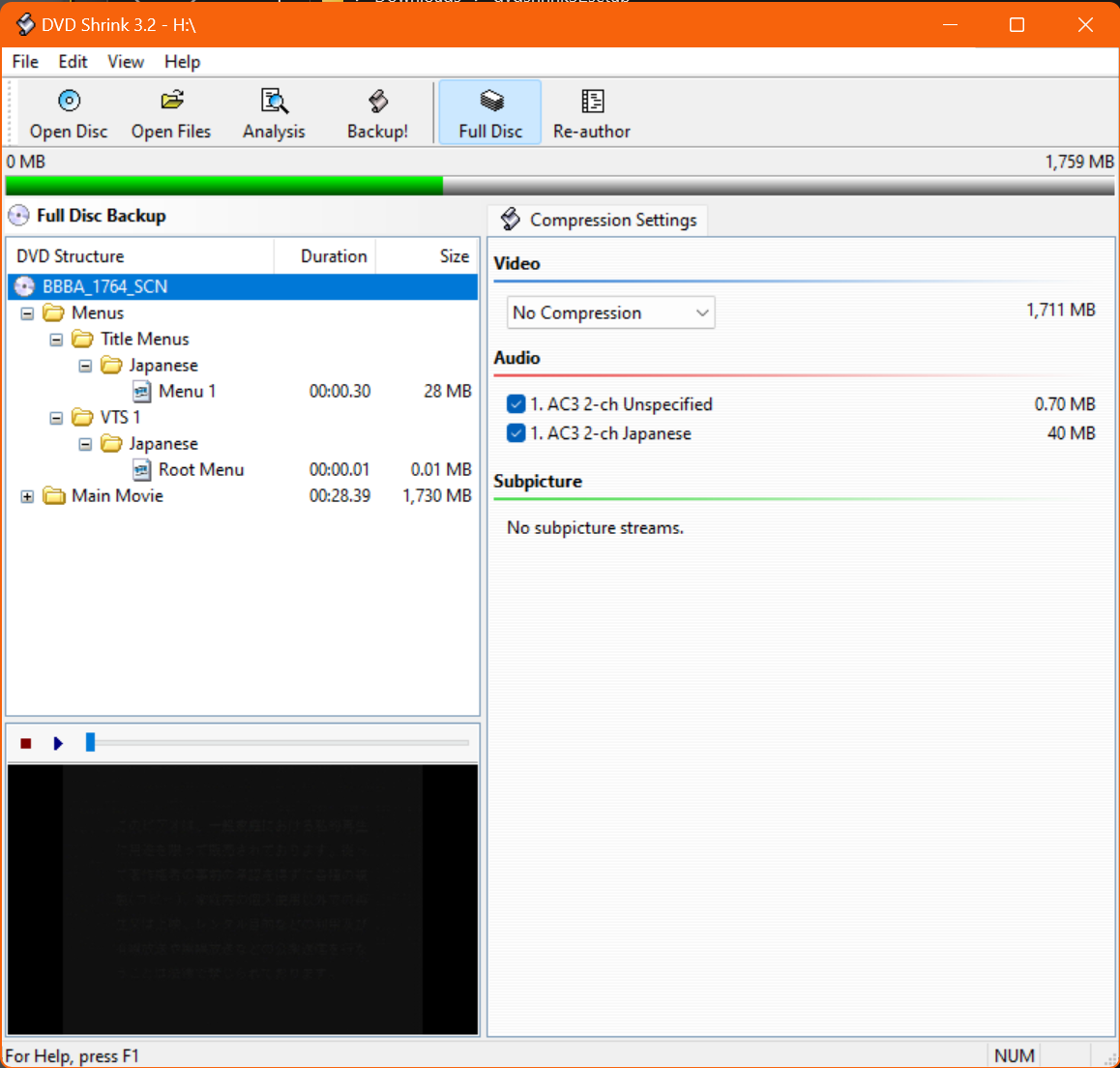Open the View menu
1120x1068 pixels.
tap(126, 62)
